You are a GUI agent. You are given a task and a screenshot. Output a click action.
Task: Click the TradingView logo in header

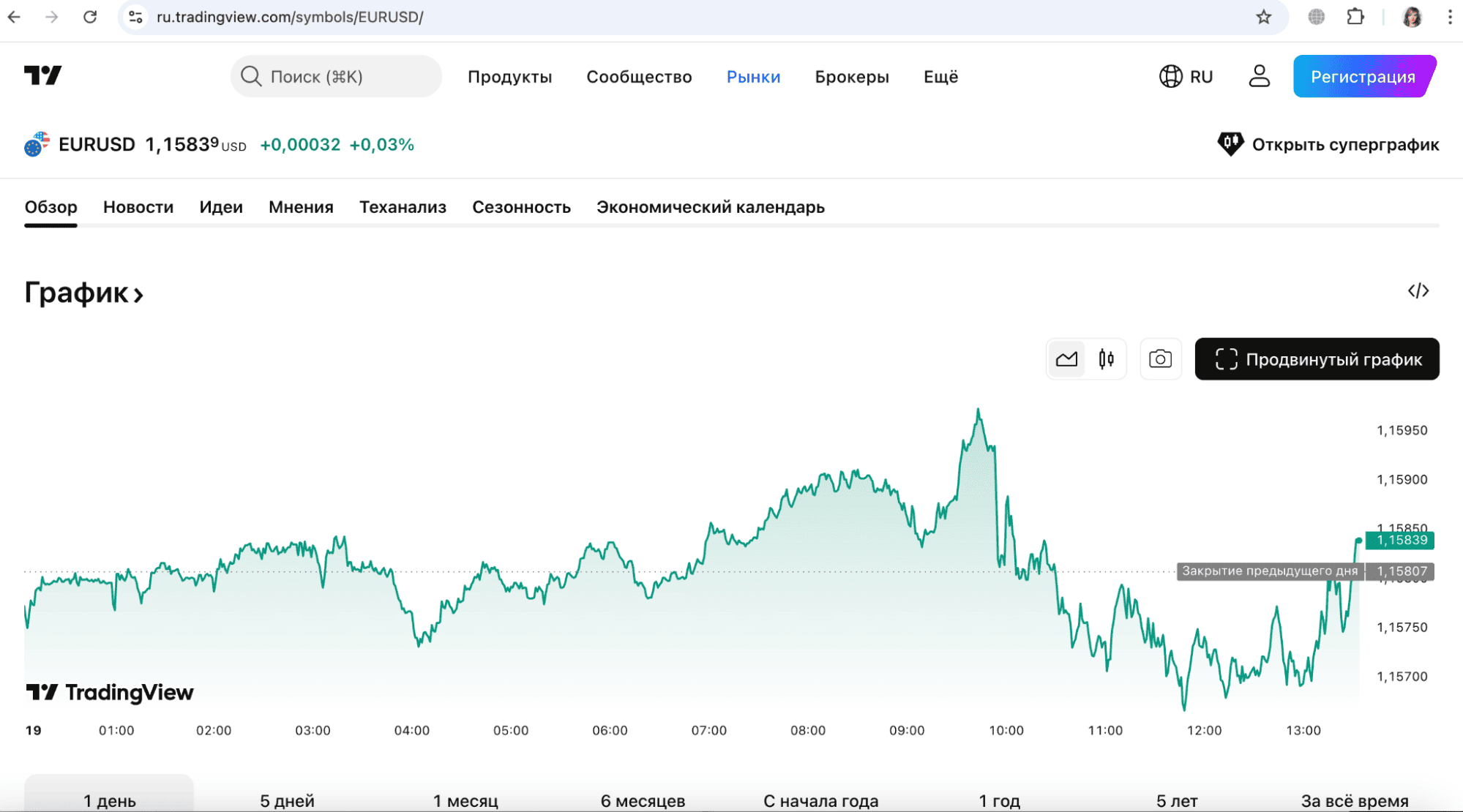(x=43, y=75)
